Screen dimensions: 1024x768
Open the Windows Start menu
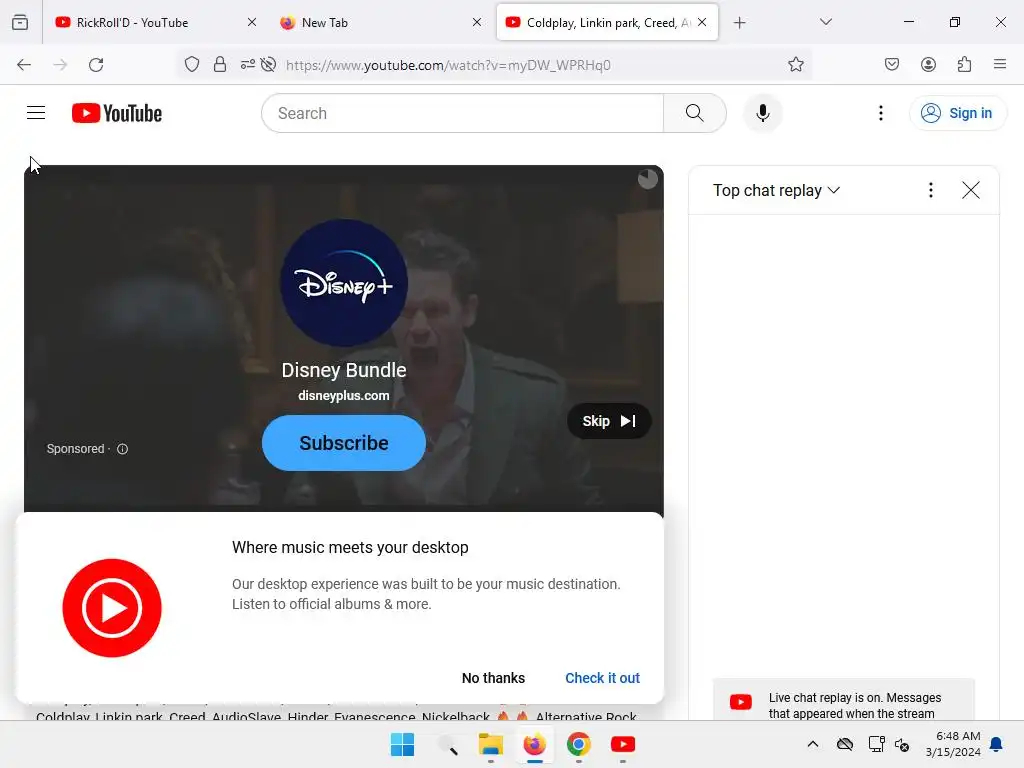coord(402,744)
